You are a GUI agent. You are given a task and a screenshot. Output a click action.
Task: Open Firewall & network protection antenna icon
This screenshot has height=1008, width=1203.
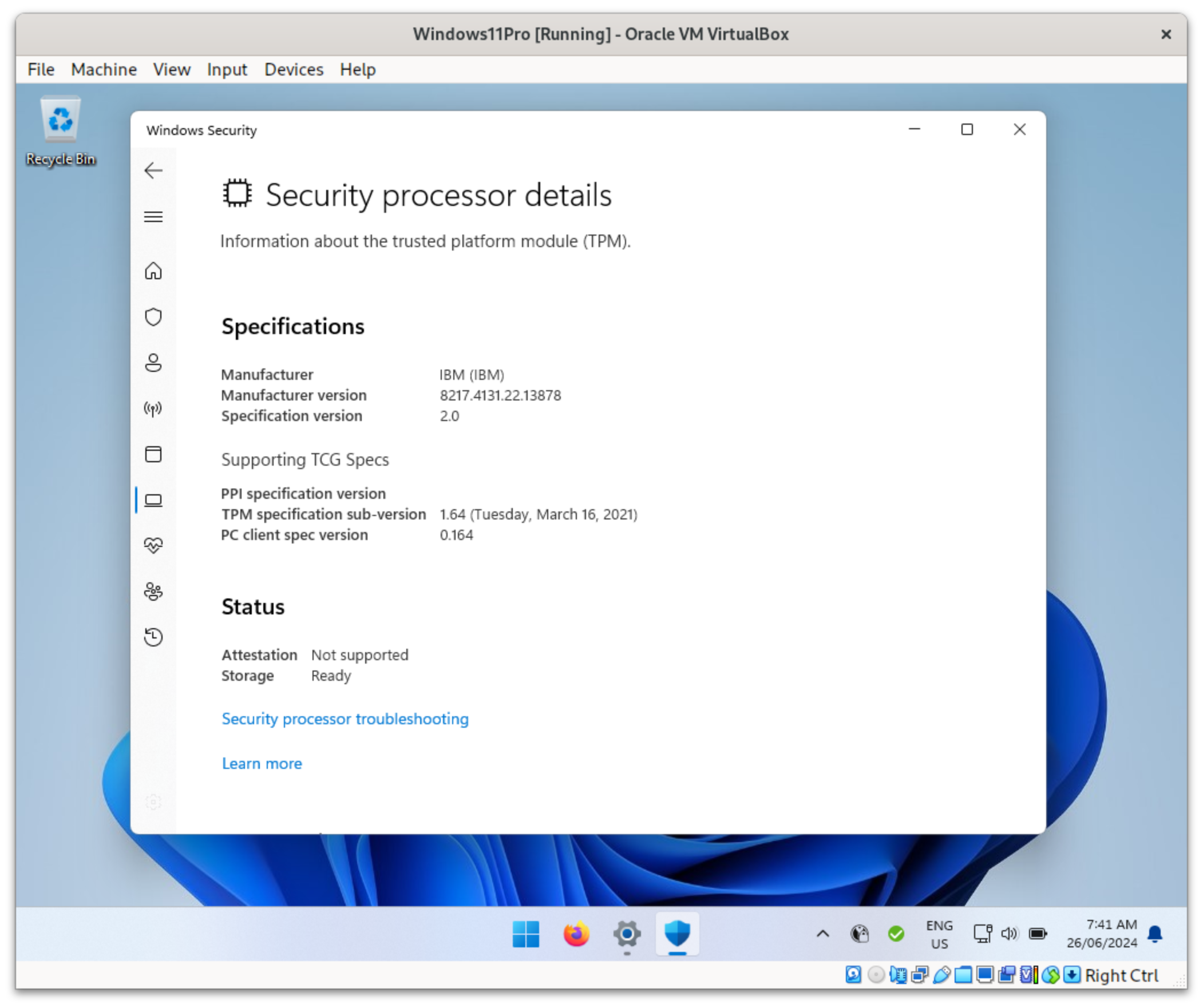coord(153,408)
